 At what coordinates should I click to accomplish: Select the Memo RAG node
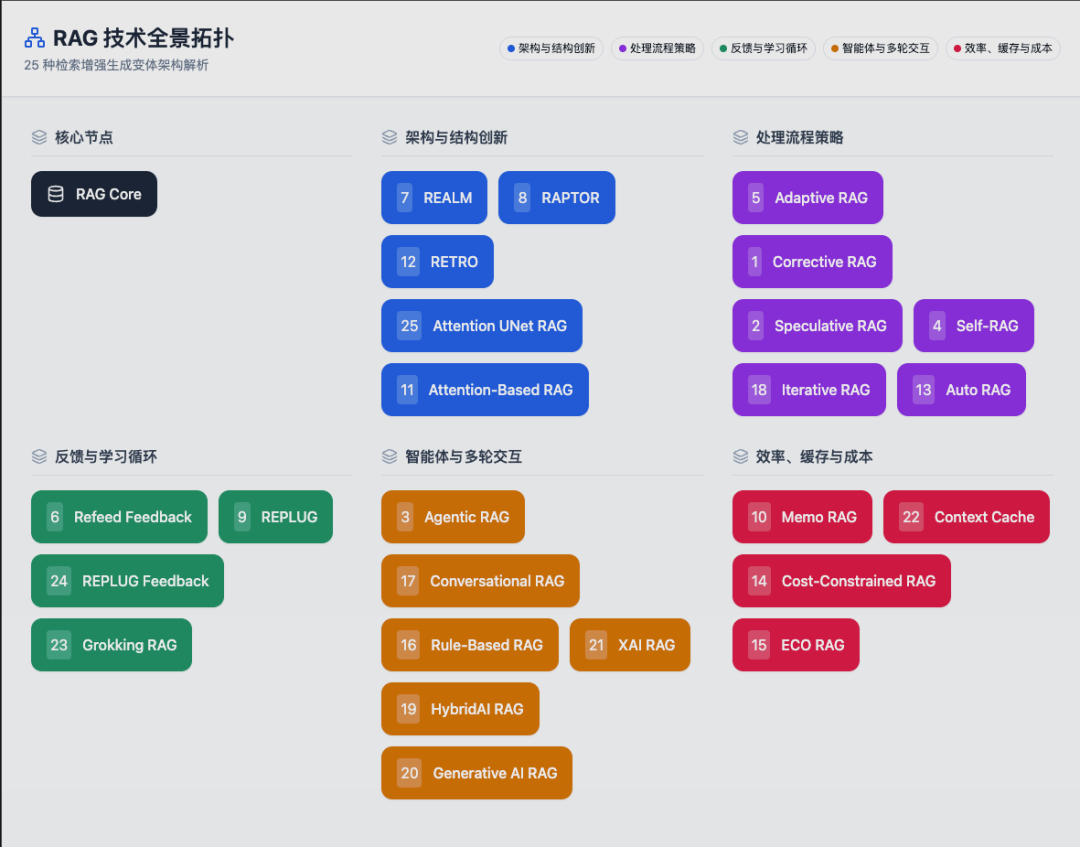point(802,517)
